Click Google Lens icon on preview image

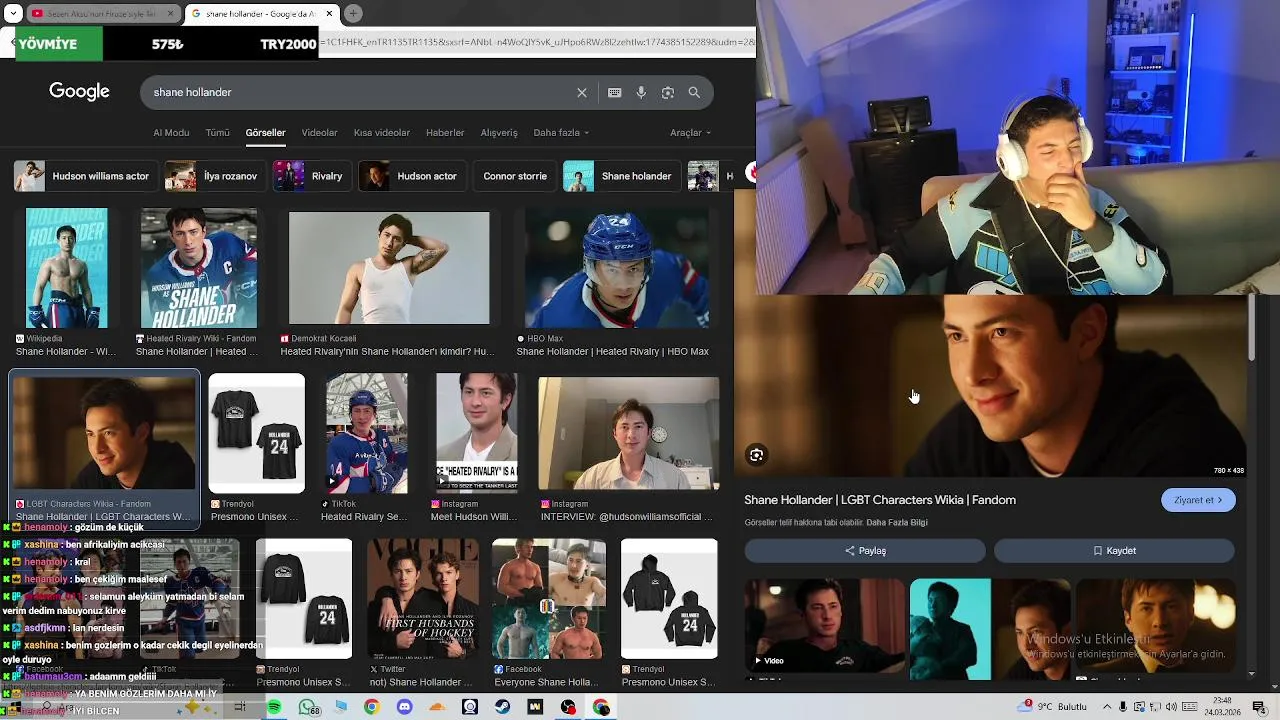point(756,455)
